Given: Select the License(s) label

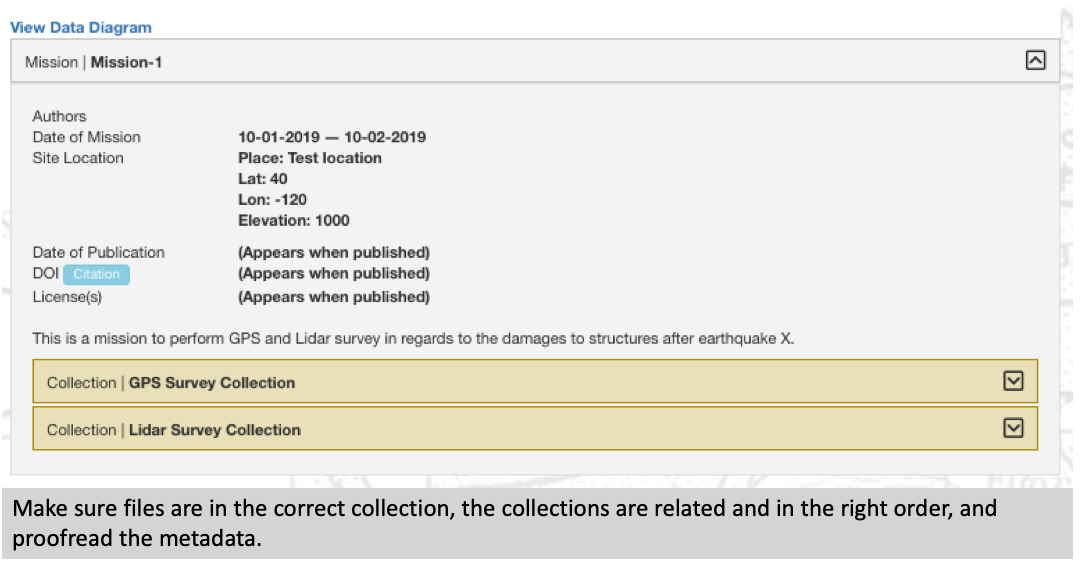Looking at the screenshot, I should pos(67,297).
